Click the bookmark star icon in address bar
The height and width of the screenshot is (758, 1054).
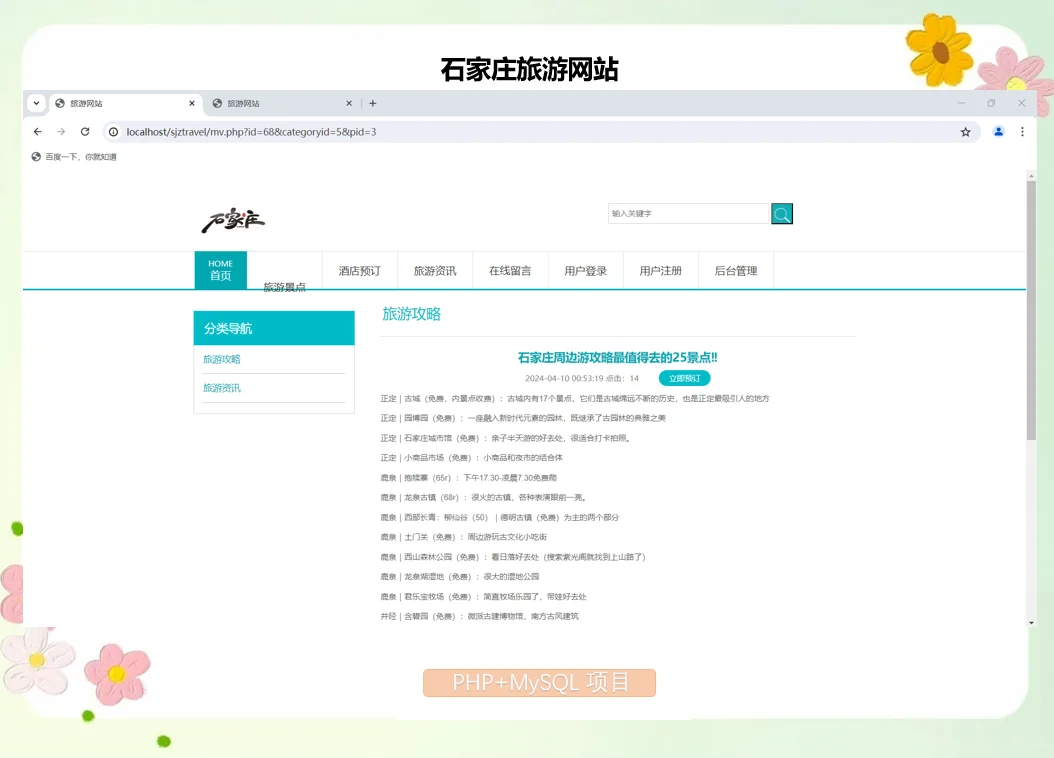tap(964, 131)
